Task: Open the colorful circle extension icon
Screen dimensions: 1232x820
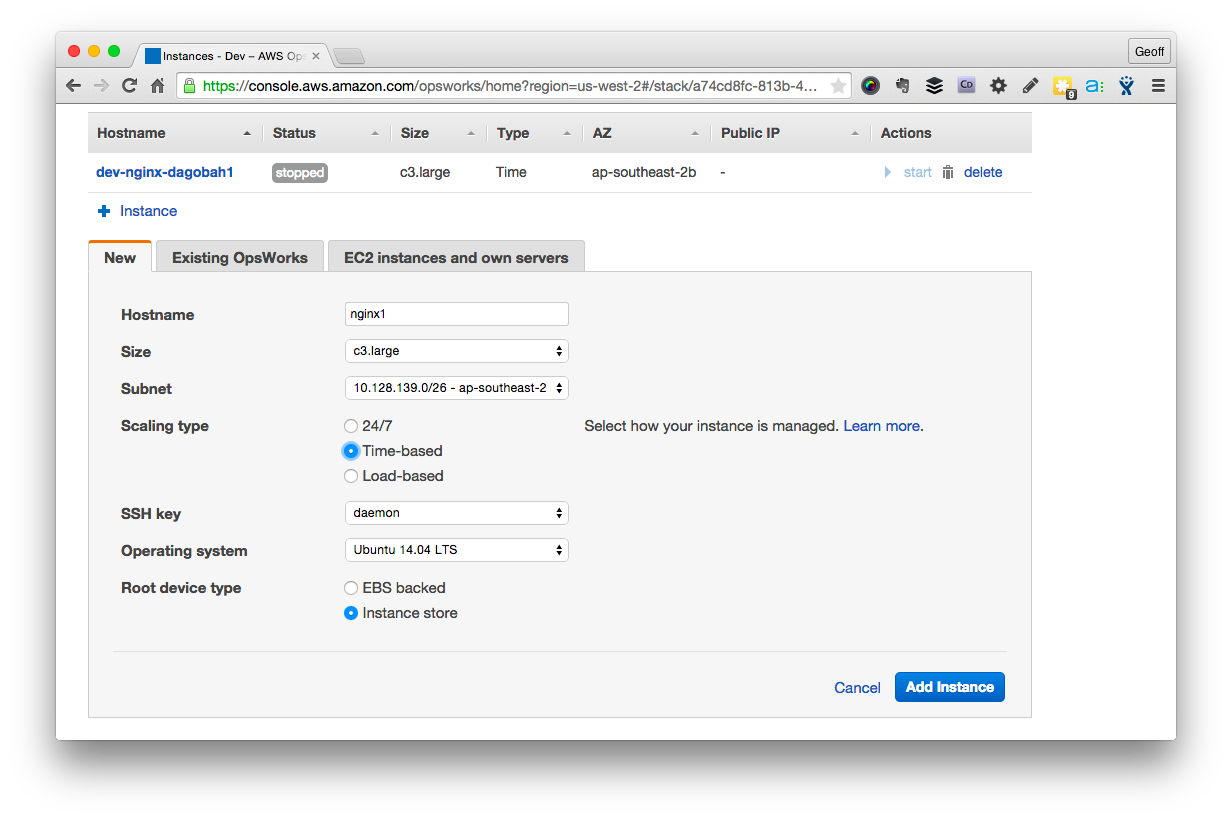Action: (x=870, y=86)
